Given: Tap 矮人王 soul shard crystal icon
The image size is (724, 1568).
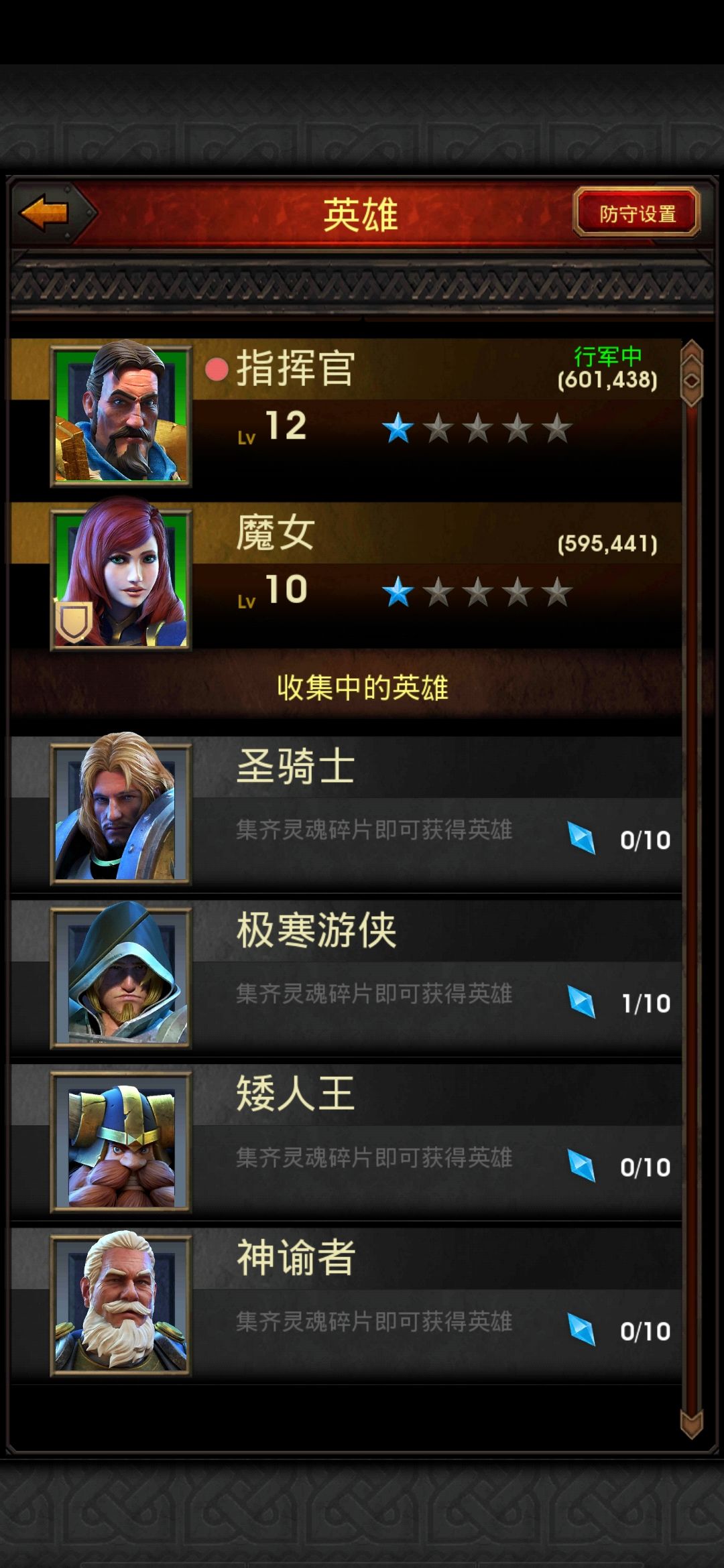Looking at the screenshot, I should [581, 1166].
